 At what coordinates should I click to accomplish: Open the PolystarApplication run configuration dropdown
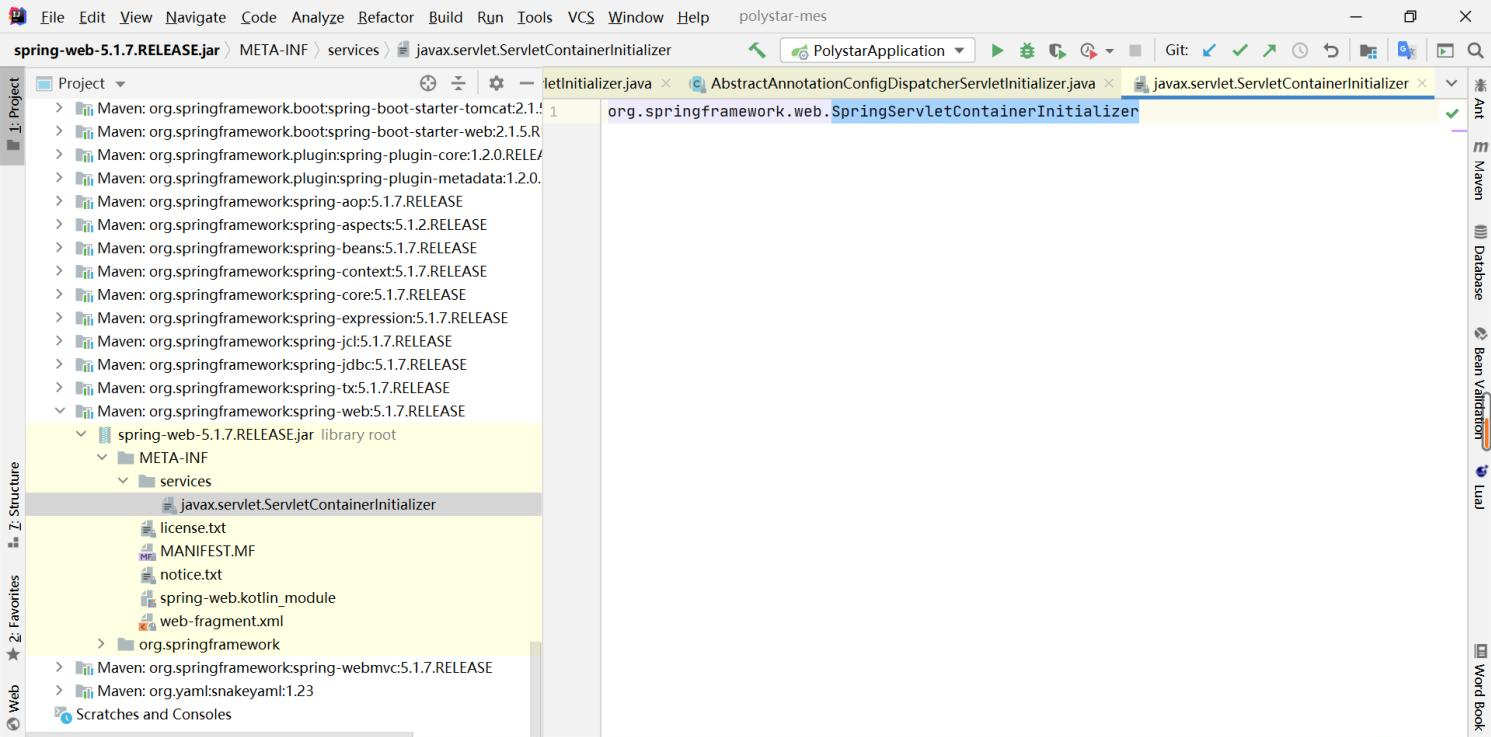[878, 50]
